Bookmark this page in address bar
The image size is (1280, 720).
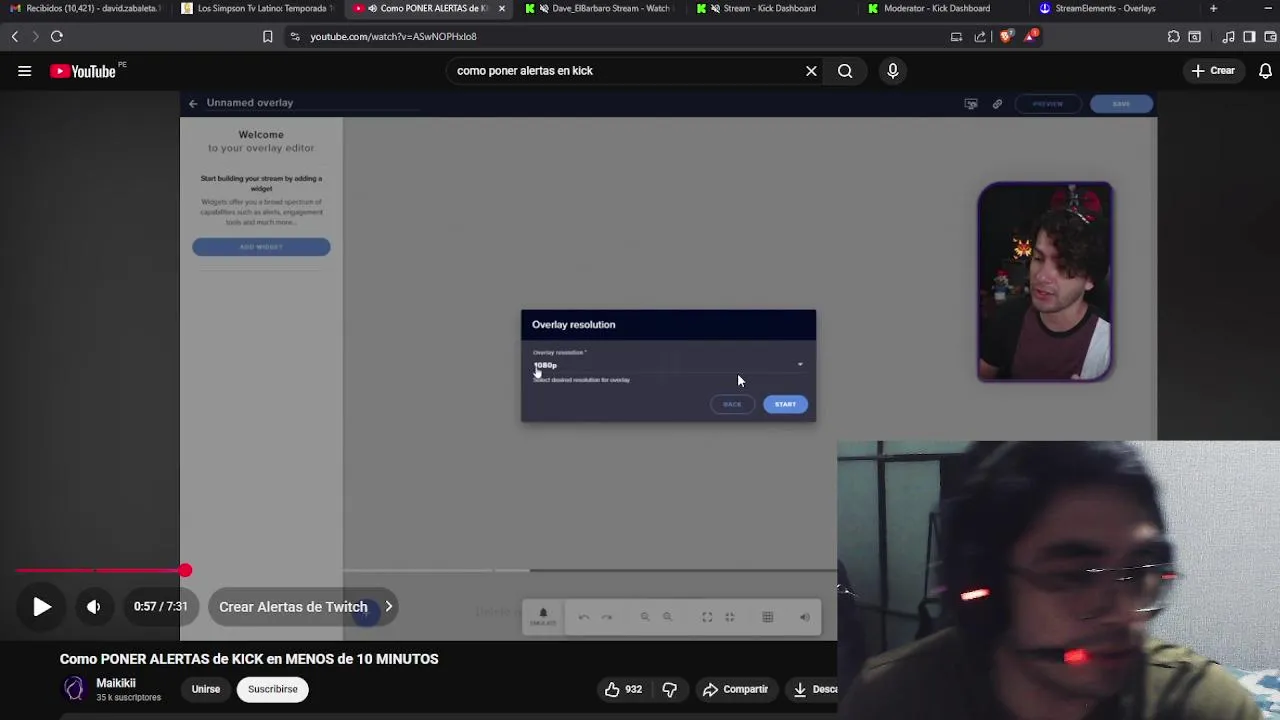[x=267, y=36]
